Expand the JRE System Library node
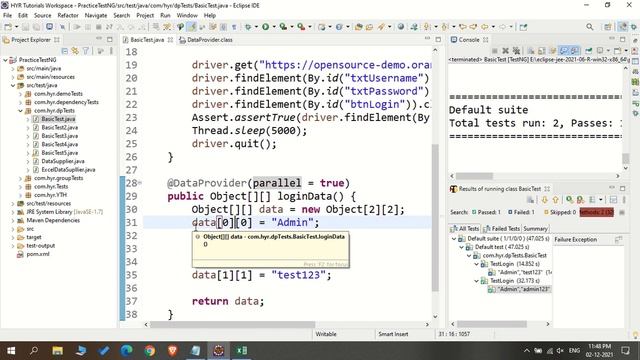This screenshot has width=640, height=360. (13, 212)
